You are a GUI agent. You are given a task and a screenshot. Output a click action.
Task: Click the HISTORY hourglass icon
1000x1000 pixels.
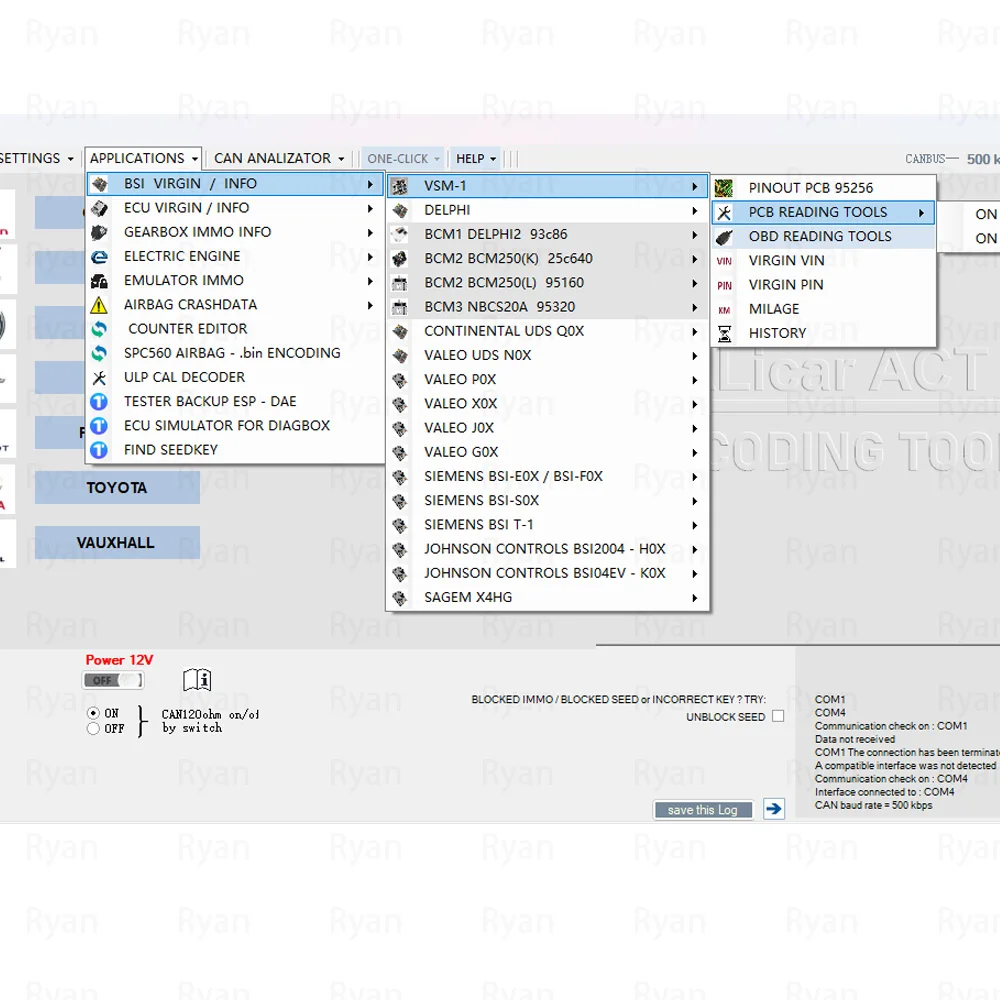coord(724,334)
